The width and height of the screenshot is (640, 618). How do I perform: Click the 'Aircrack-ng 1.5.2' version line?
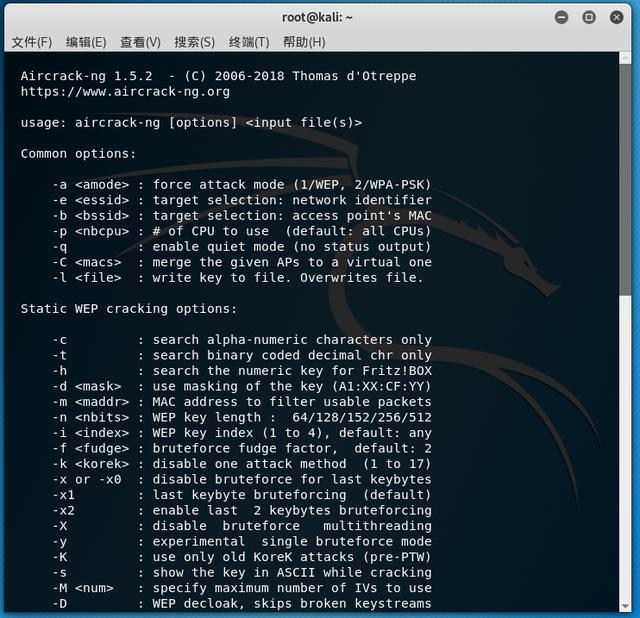pyautogui.click(x=218, y=76)
